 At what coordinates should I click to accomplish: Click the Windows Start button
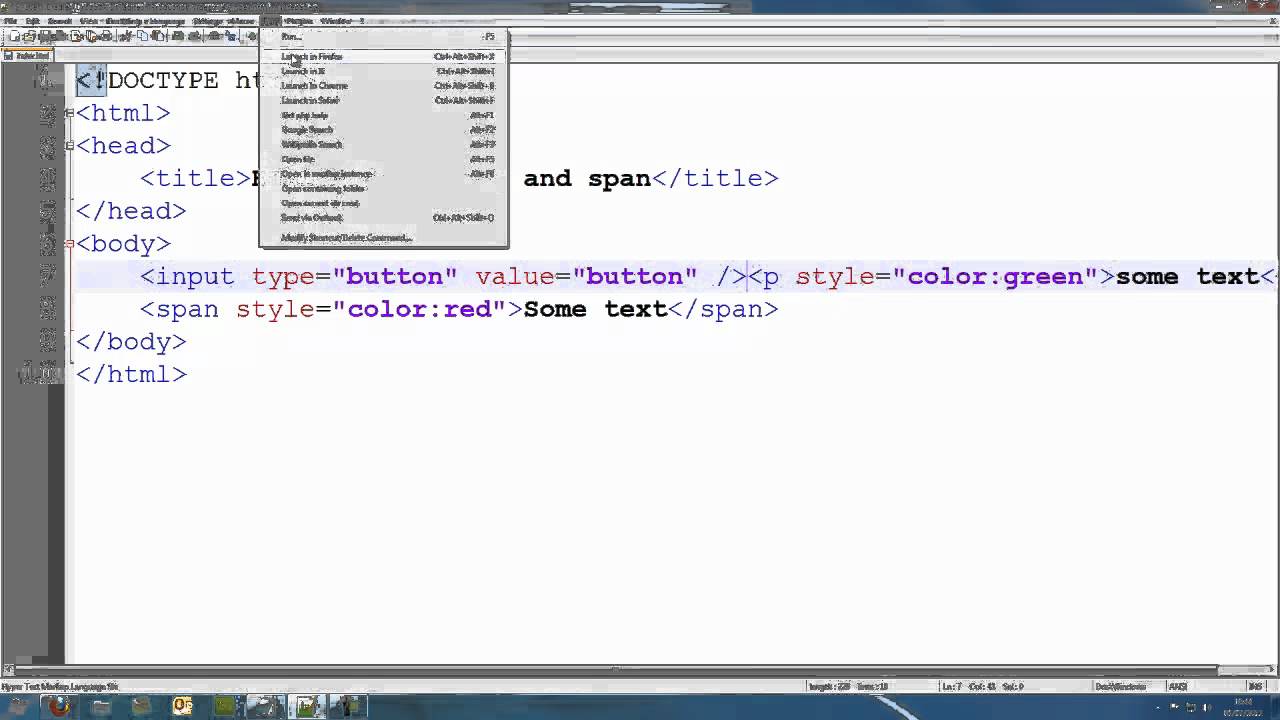coord(18,707)
